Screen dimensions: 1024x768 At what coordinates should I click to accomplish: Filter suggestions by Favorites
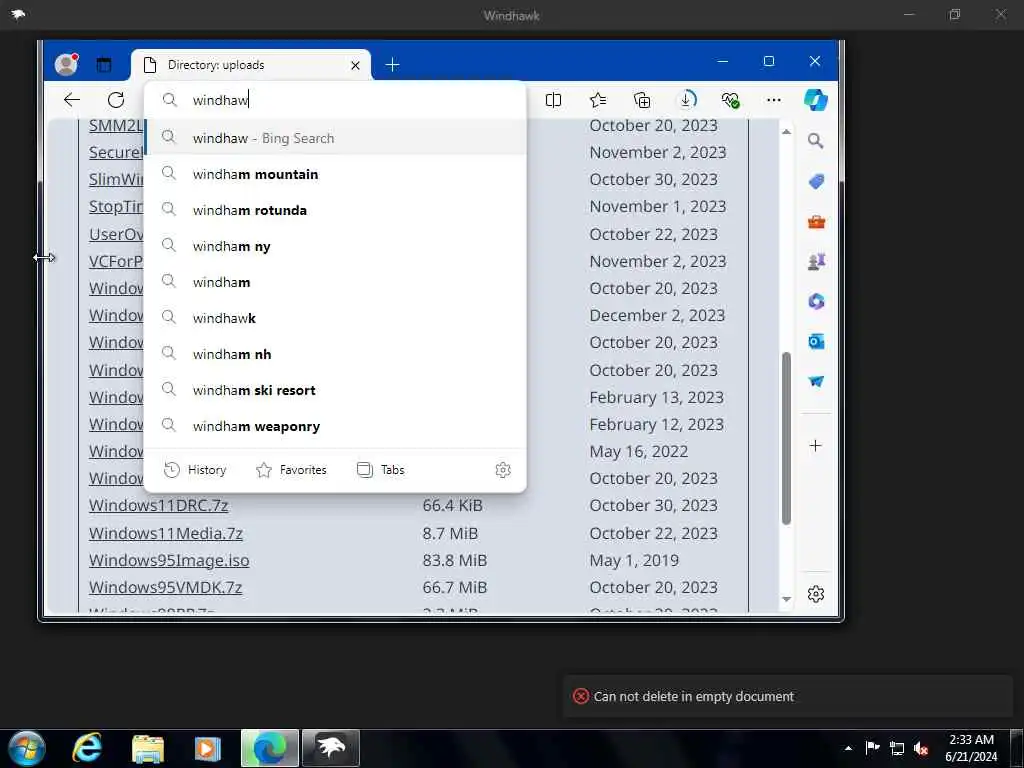point(291,470)
